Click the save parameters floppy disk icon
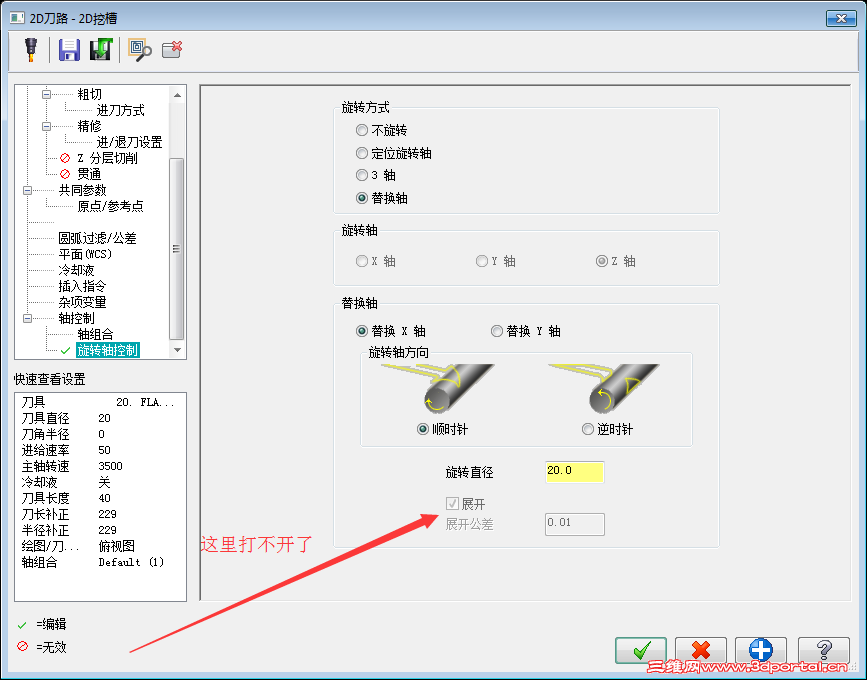 [69, 50]
